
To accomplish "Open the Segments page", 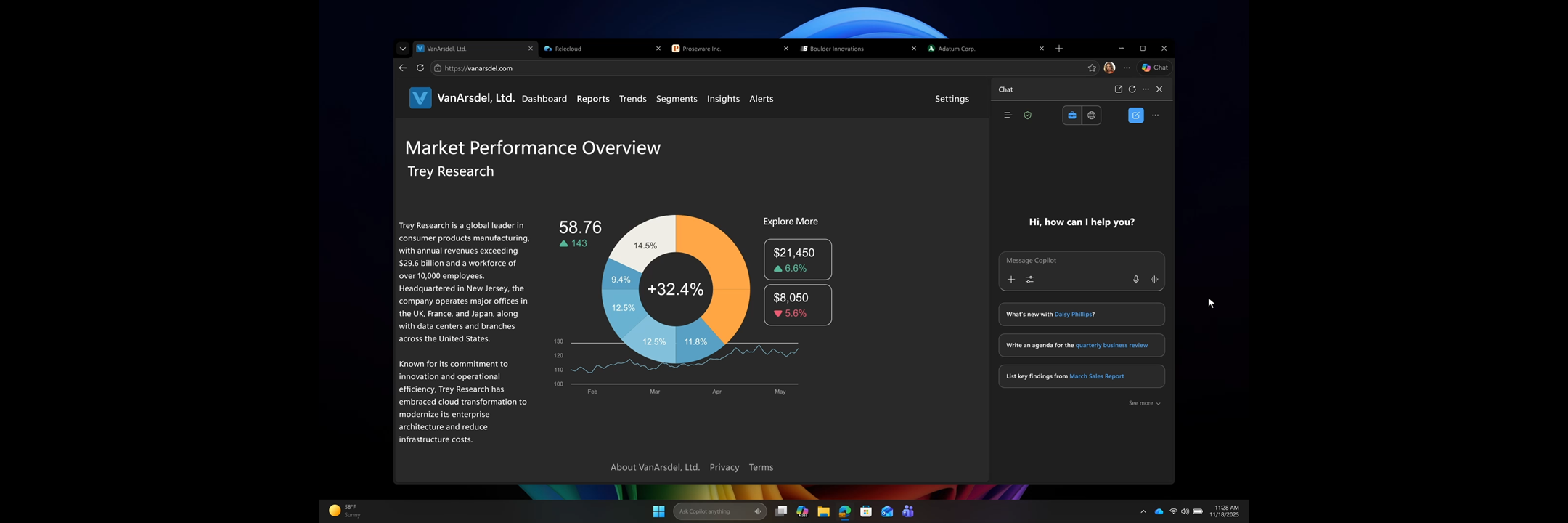I will pos(677,99).
